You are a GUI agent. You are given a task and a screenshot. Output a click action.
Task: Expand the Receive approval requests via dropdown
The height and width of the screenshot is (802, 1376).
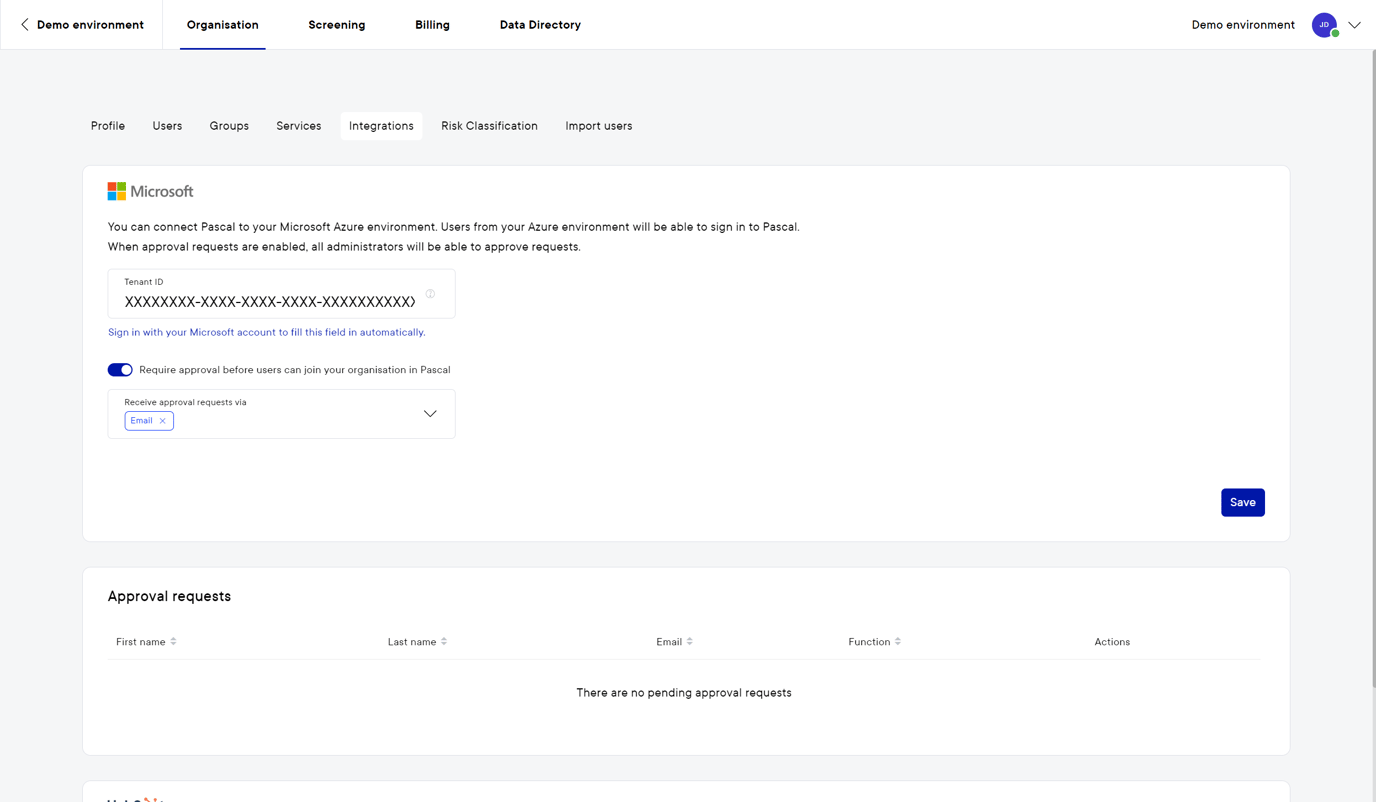tap(430, 413)
